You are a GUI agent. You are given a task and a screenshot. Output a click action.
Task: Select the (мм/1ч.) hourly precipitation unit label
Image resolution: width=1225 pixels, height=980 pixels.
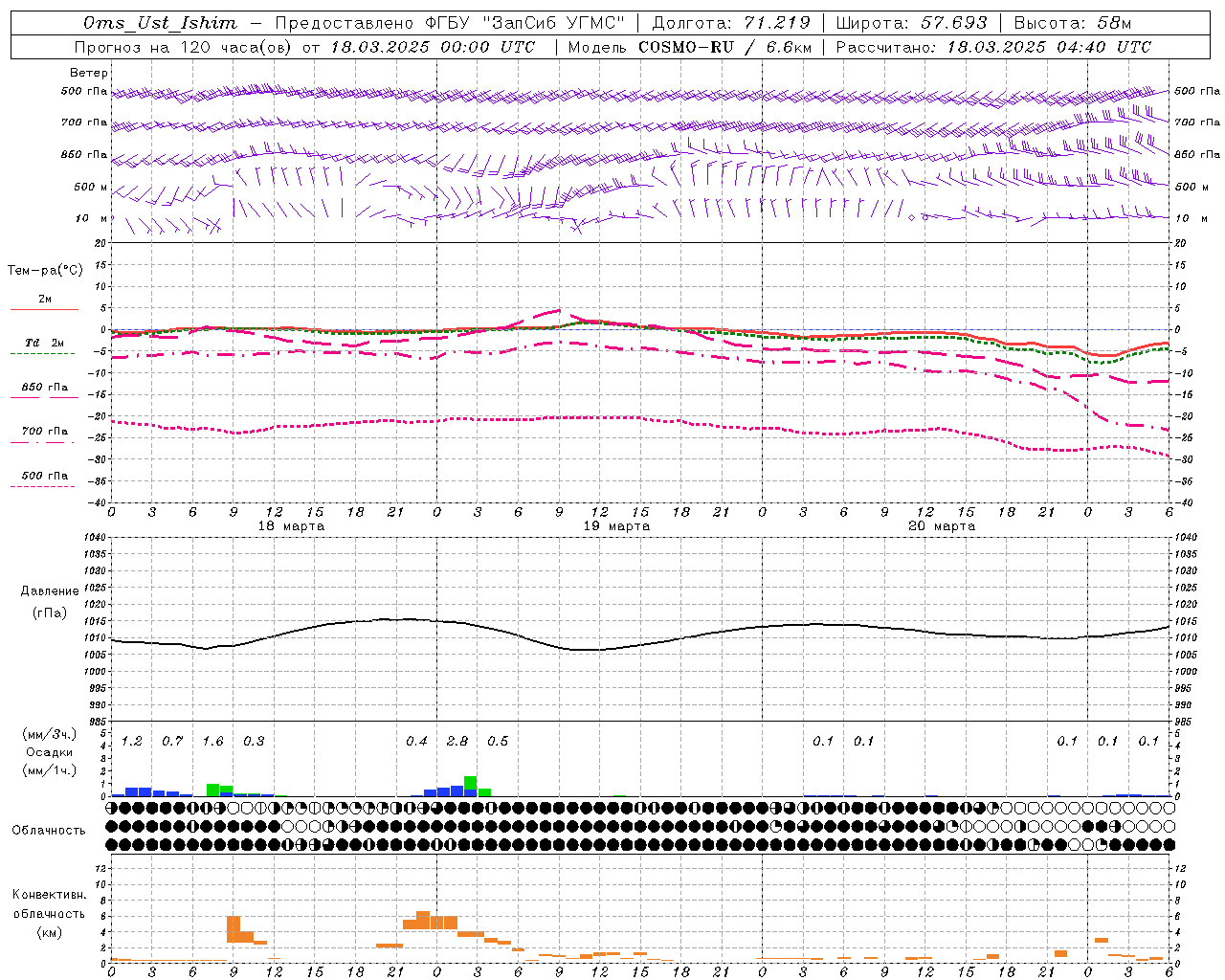tap(49, 770)
